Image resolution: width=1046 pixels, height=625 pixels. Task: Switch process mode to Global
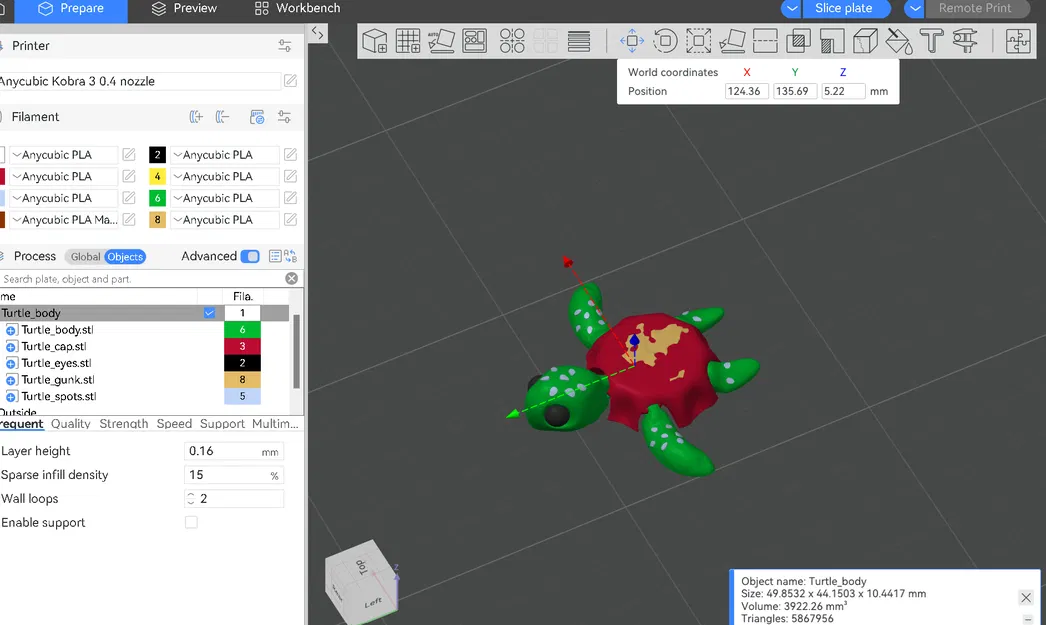tap(85, 257)
